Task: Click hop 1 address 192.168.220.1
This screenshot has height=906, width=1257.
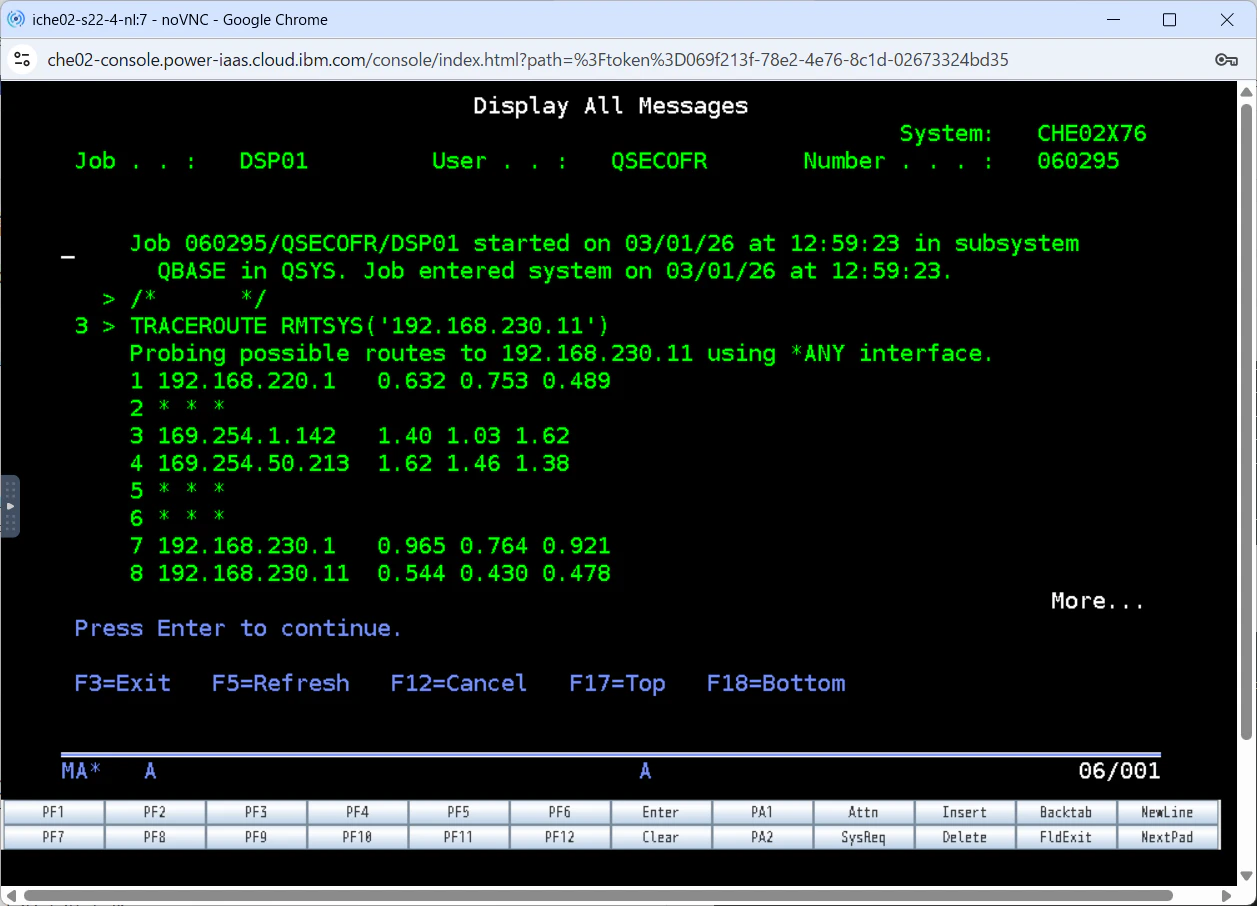Action: 247,381
